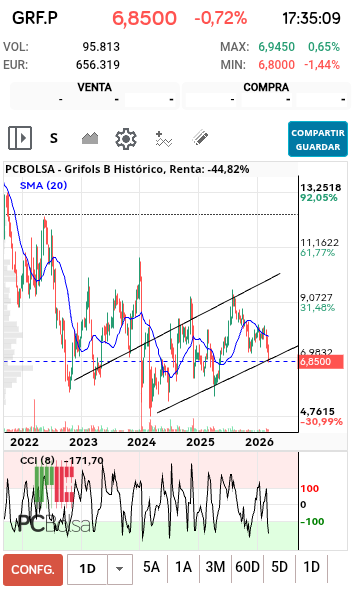Click the VENTA order book header
Viewport: 360px width, 591px height.
95,87
